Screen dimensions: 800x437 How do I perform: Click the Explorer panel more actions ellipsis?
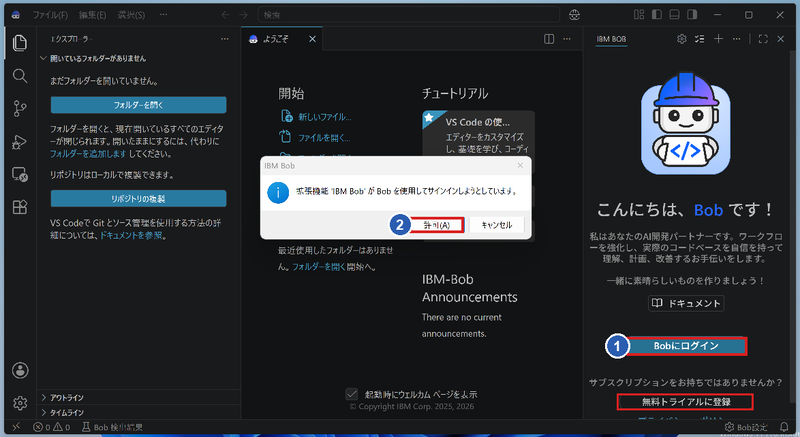pos(224,39)
